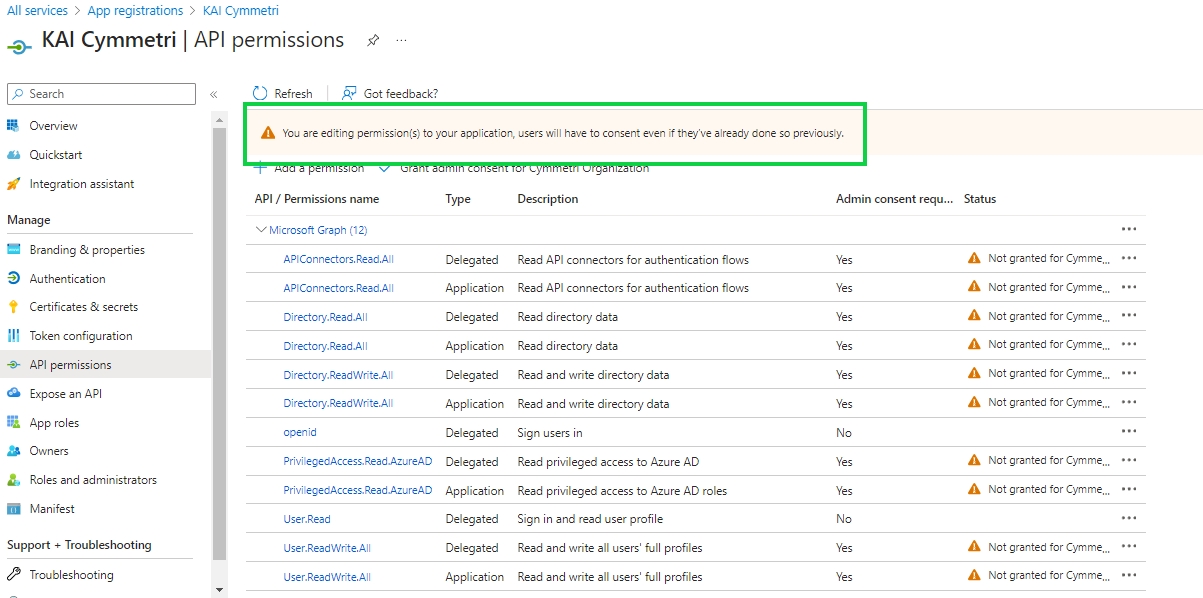Open the Overview page in the sidebar
This screenshot has height=598, width=1203.
[53, 126]
